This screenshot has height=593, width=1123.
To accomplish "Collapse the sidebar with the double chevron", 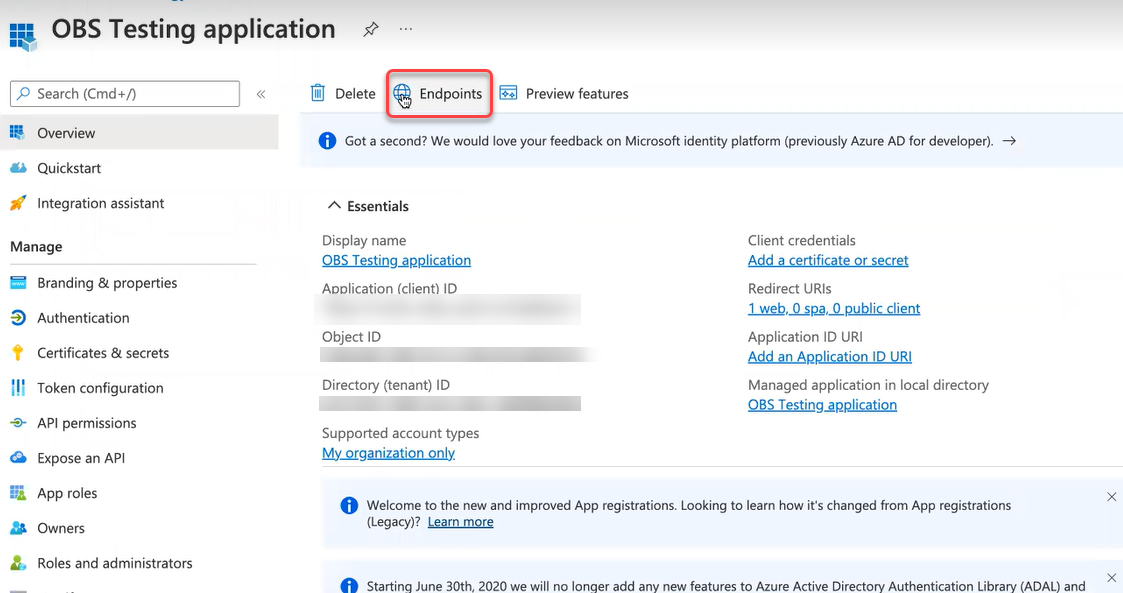I will (261, 94).
